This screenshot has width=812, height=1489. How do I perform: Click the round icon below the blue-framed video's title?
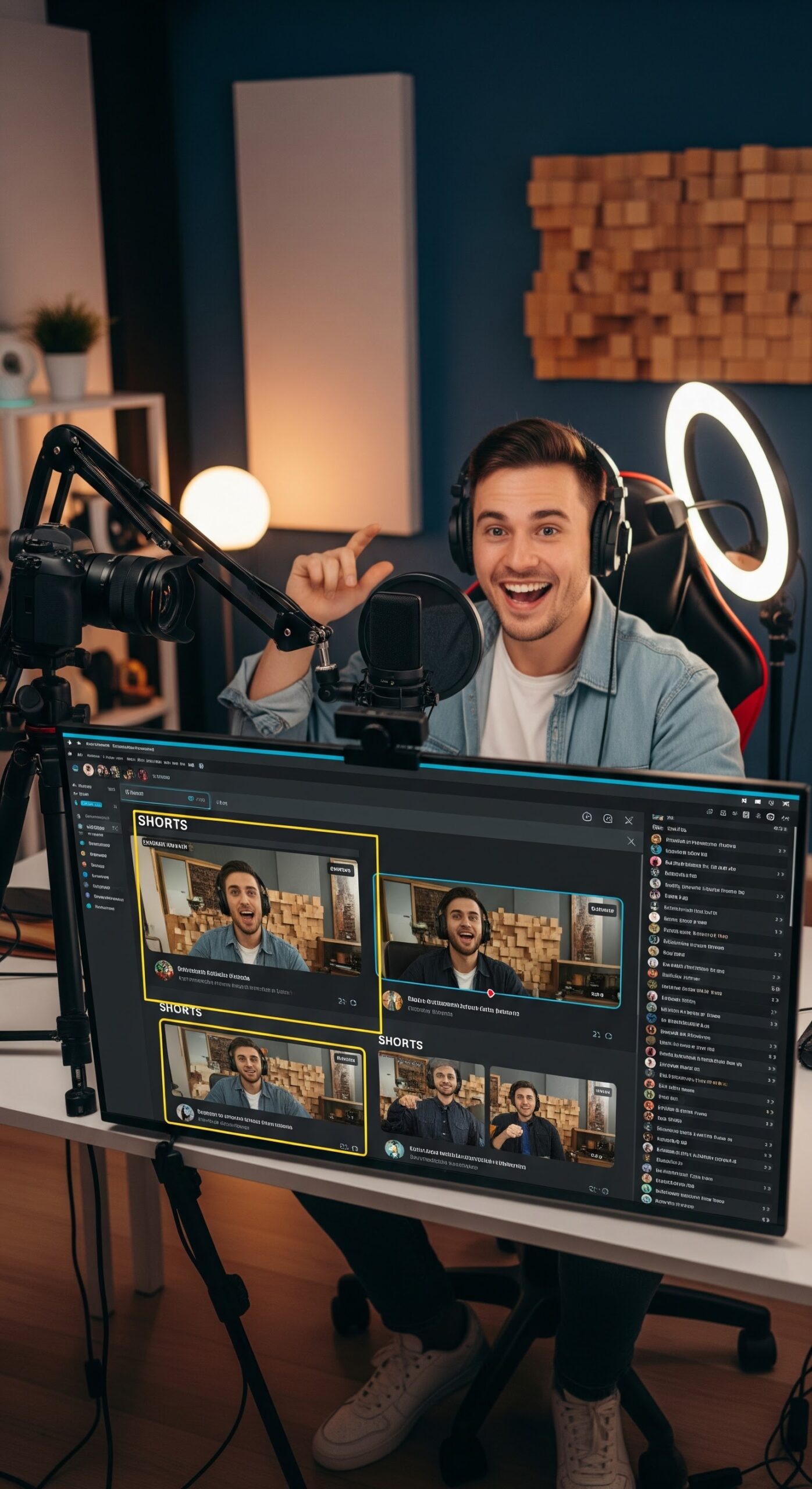pos(608,1036)
